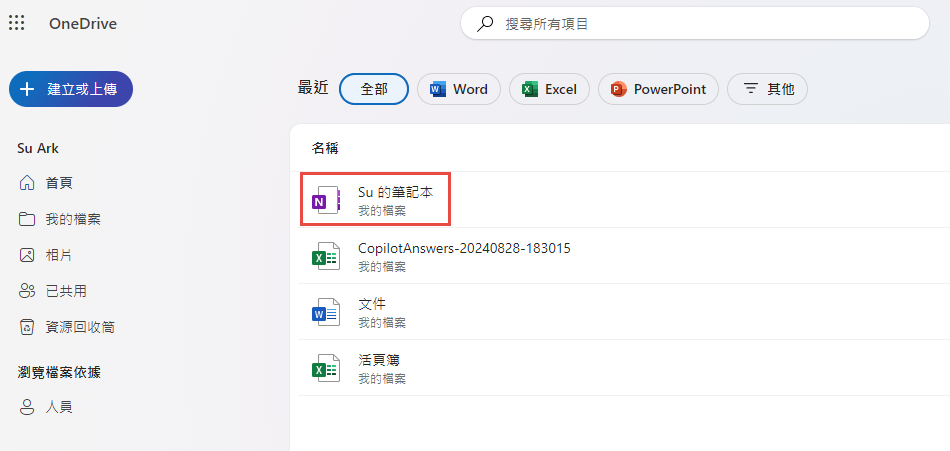Open the Su 的筆記本 file
Viewport: 950px width, 451px height.
396,193
